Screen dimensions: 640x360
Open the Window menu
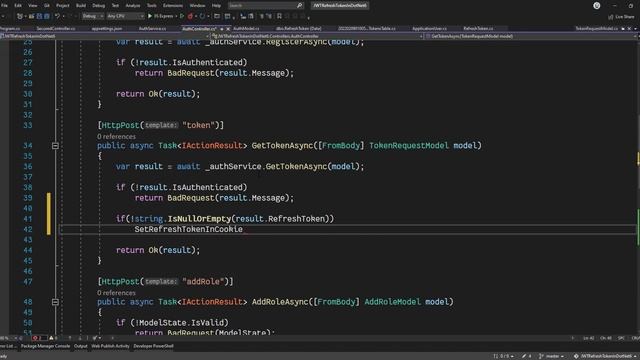coord(197,6)
